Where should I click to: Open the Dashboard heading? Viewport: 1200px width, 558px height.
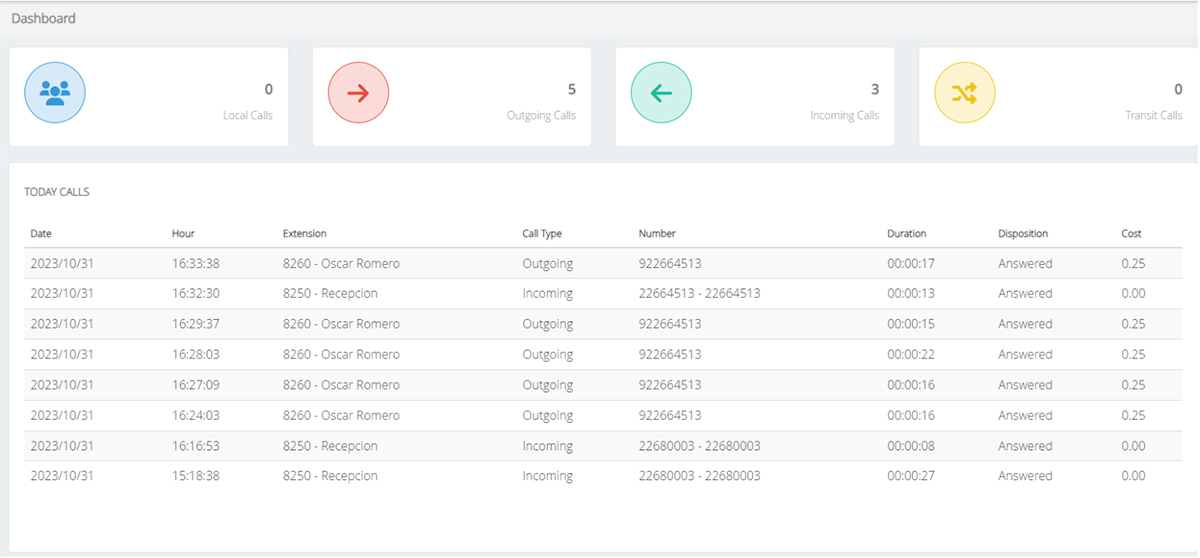pos(43,18)
